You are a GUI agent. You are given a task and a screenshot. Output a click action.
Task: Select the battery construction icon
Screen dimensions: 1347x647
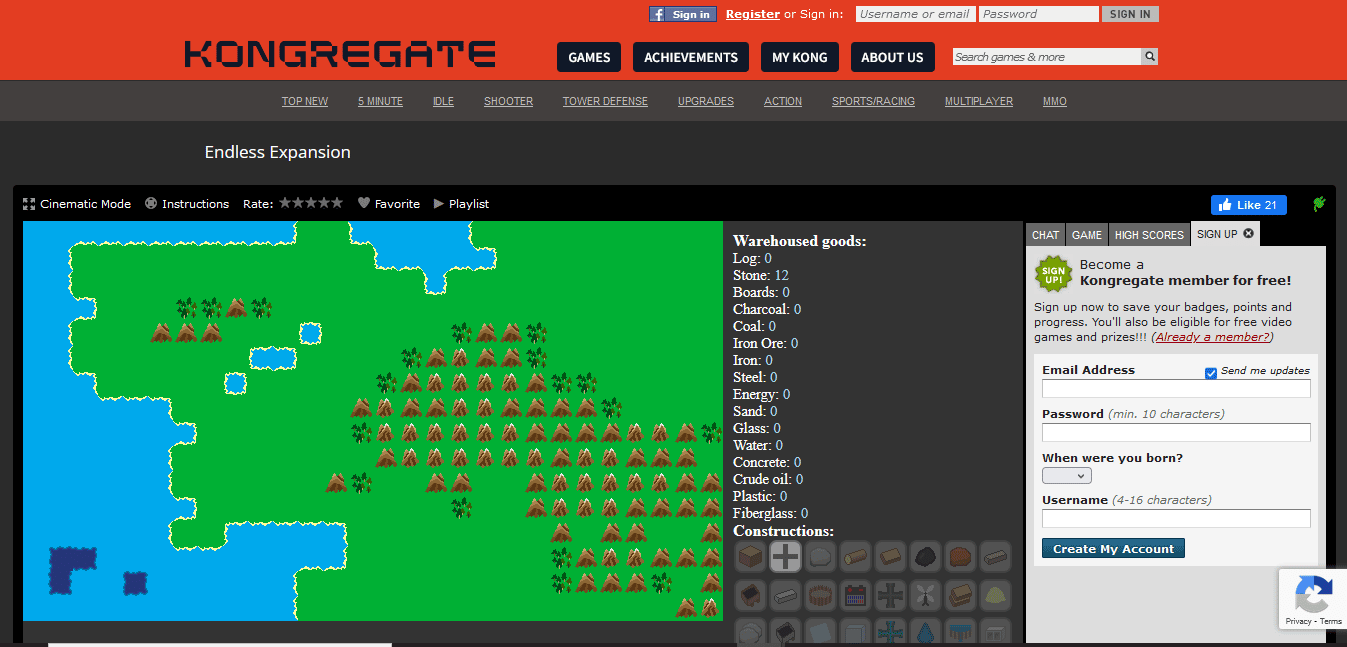point(855,595)
